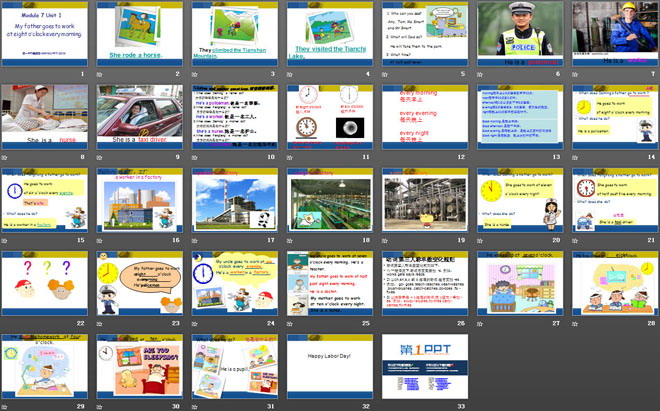Select slide 21 with the taxi driver cartoon
Screen dimensions: 660x411
615,200
